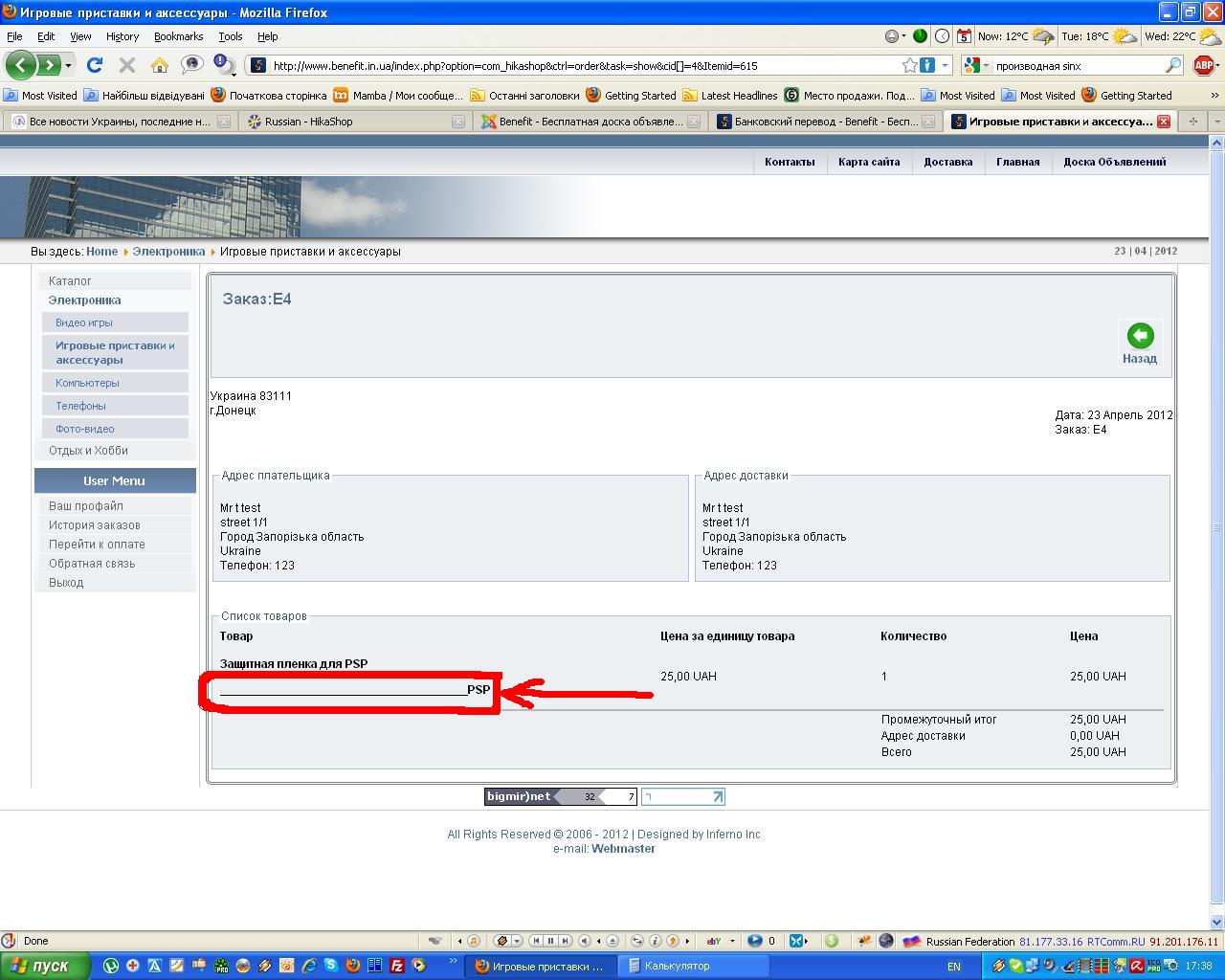
Task: Switch to the Все новости Украины tab
Action: (x=120, y=122)
